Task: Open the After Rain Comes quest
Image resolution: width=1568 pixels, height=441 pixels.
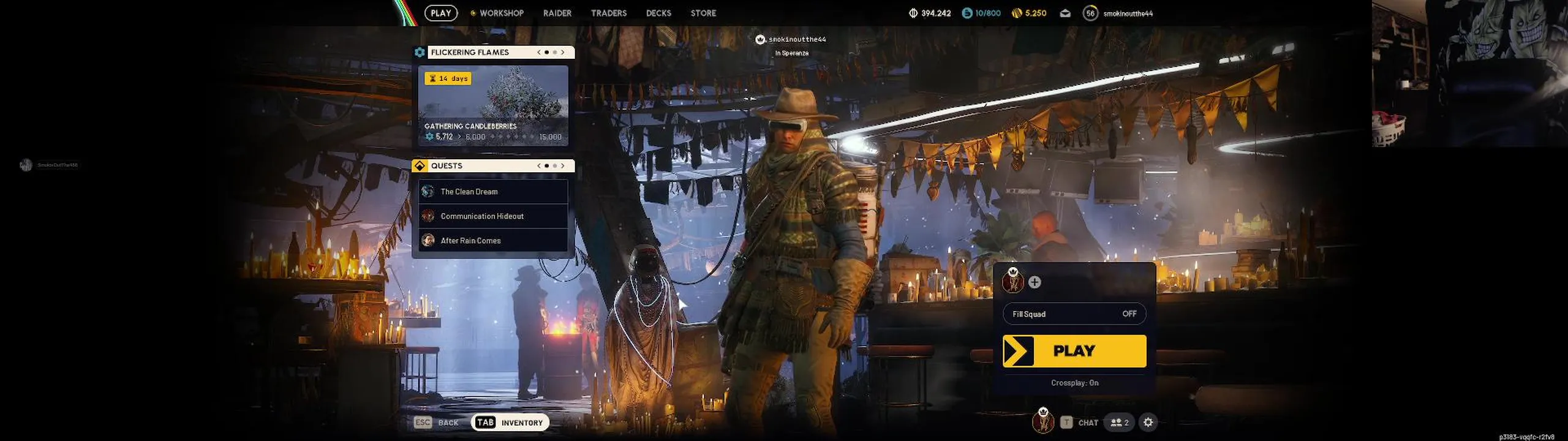Action: coord(493,241)
